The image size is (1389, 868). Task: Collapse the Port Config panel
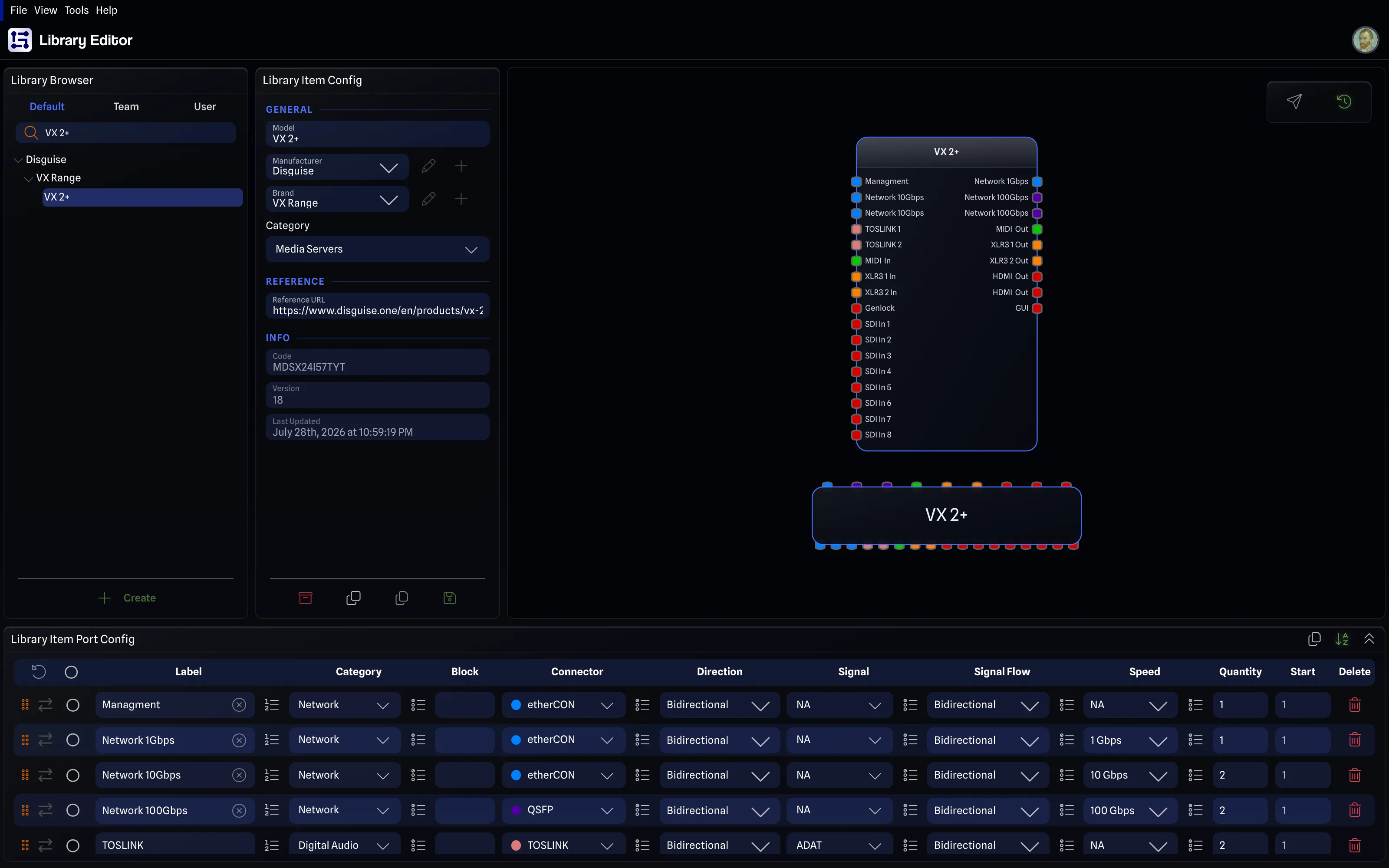pos(1369,639)
